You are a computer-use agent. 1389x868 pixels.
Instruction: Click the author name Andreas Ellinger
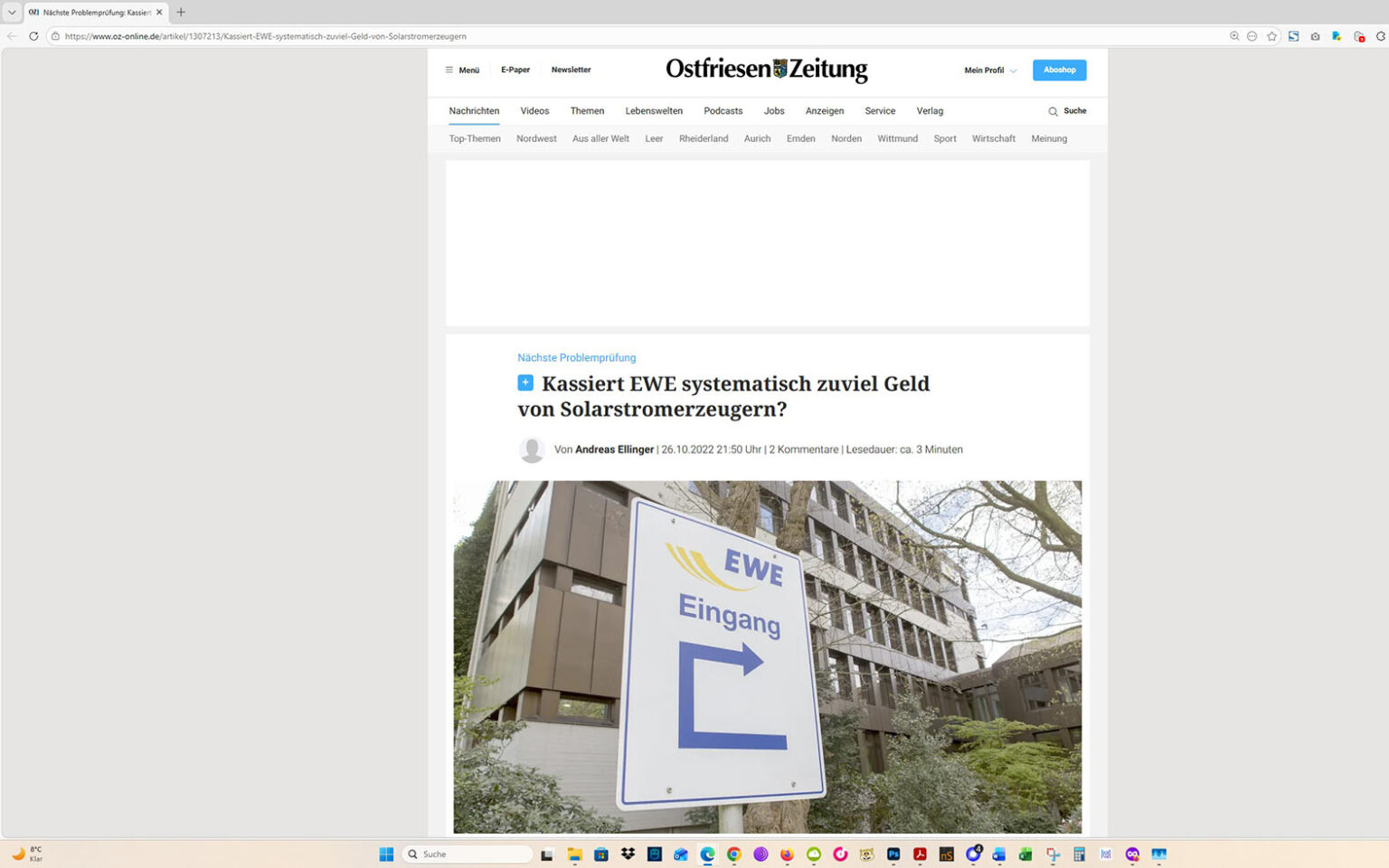[614, 449]
